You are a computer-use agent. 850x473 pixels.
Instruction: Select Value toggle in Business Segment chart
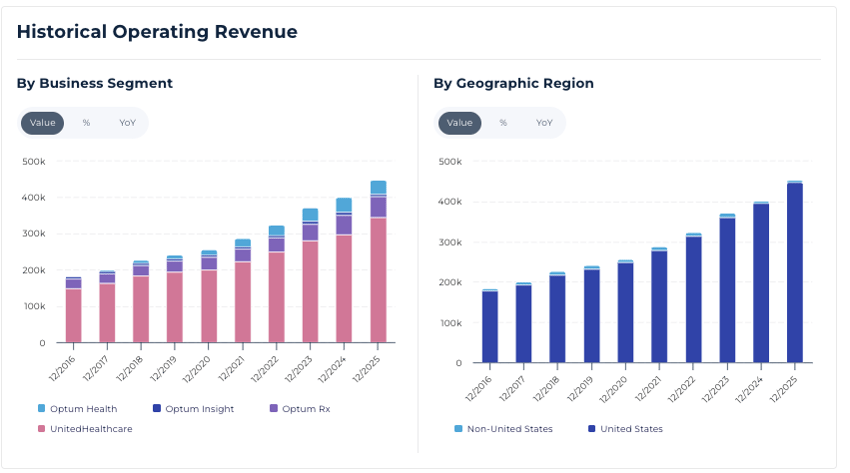42,123
